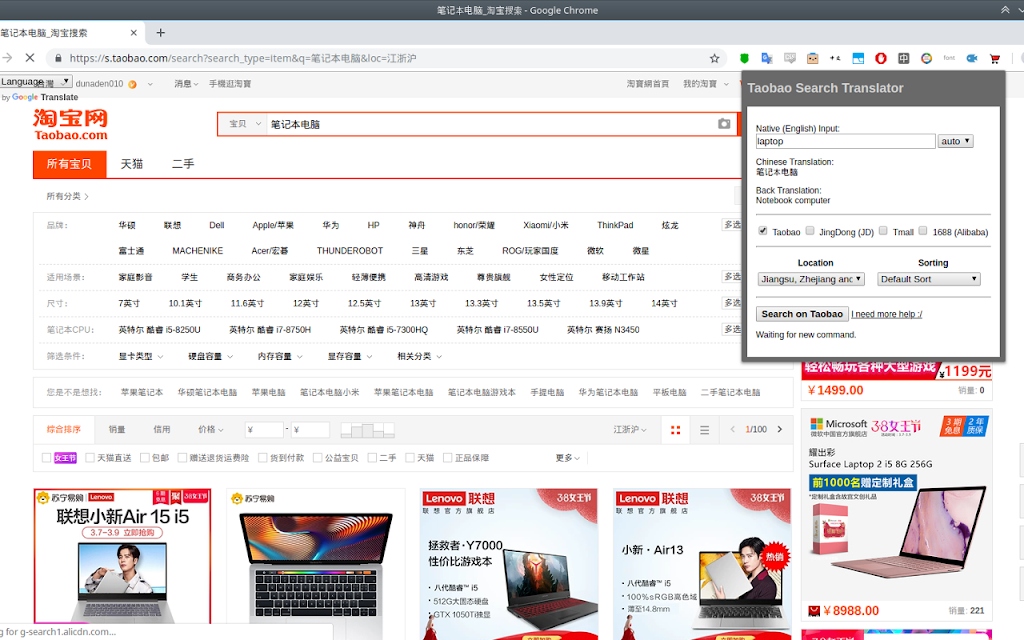Expand the 显卡类型 filter dropdown
Viewport: 1024px width, 640px height.
tap(140, 356)
